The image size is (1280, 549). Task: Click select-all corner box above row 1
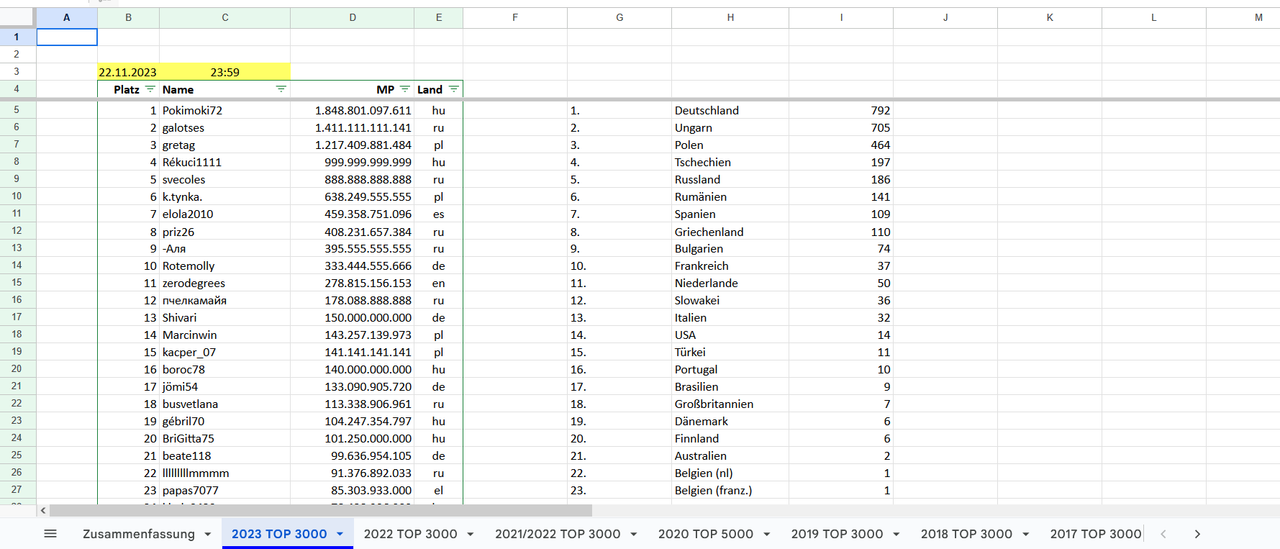(x=18, y=18)
